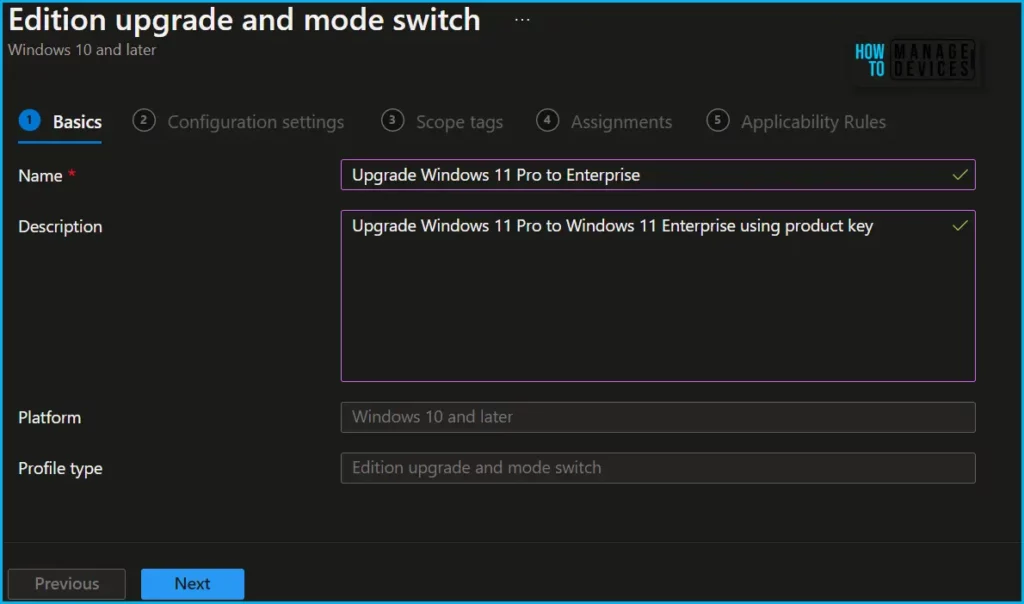This screenshot has width=1024, height=604.
Task: Switch to the Configuration settings tab
Action: click(x=255, y=122)
